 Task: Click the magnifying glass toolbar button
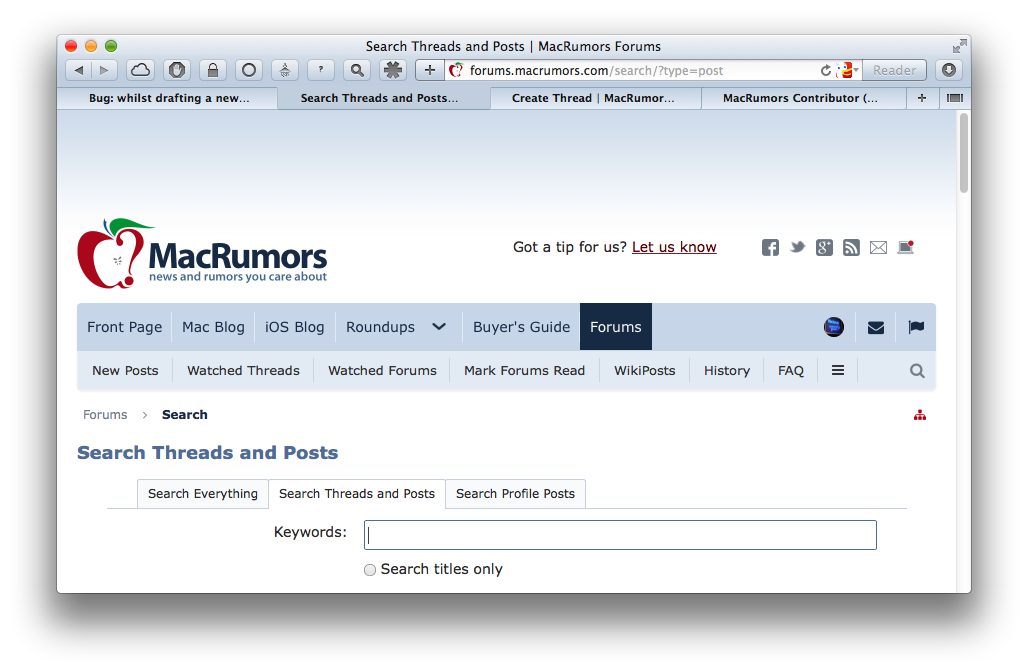[357, 70]
